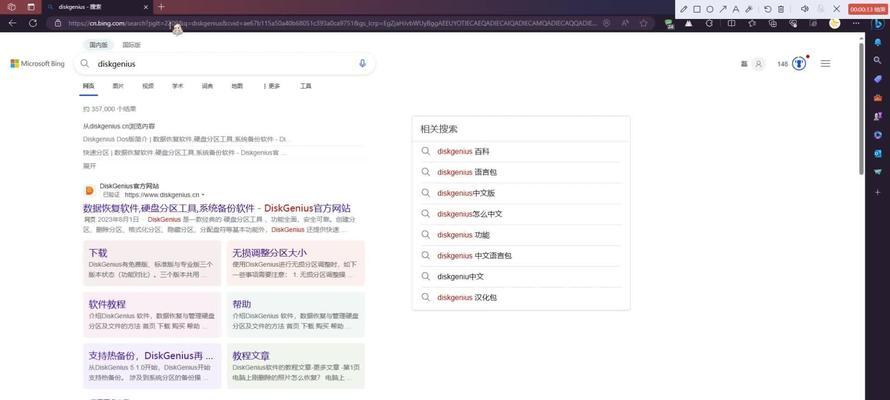The height and width of the screenshot is (400, 890).
Task: Open Rewards trophy medal icon
Action: [799, 64]
